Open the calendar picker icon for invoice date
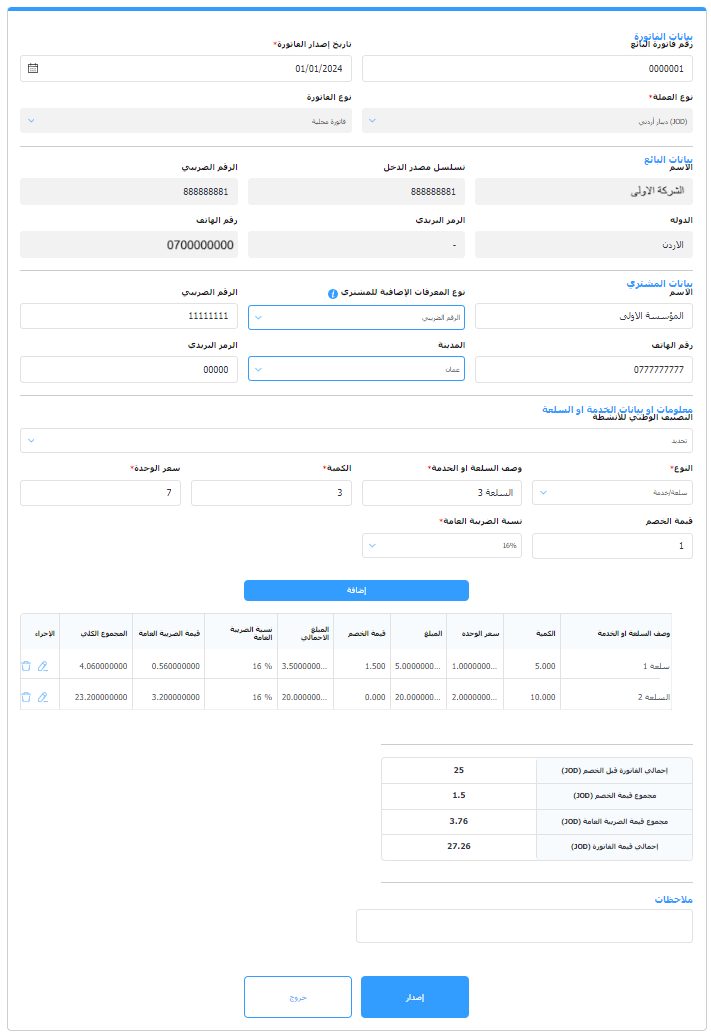Viewport: 711px width, 1035px height. [33, 68]
